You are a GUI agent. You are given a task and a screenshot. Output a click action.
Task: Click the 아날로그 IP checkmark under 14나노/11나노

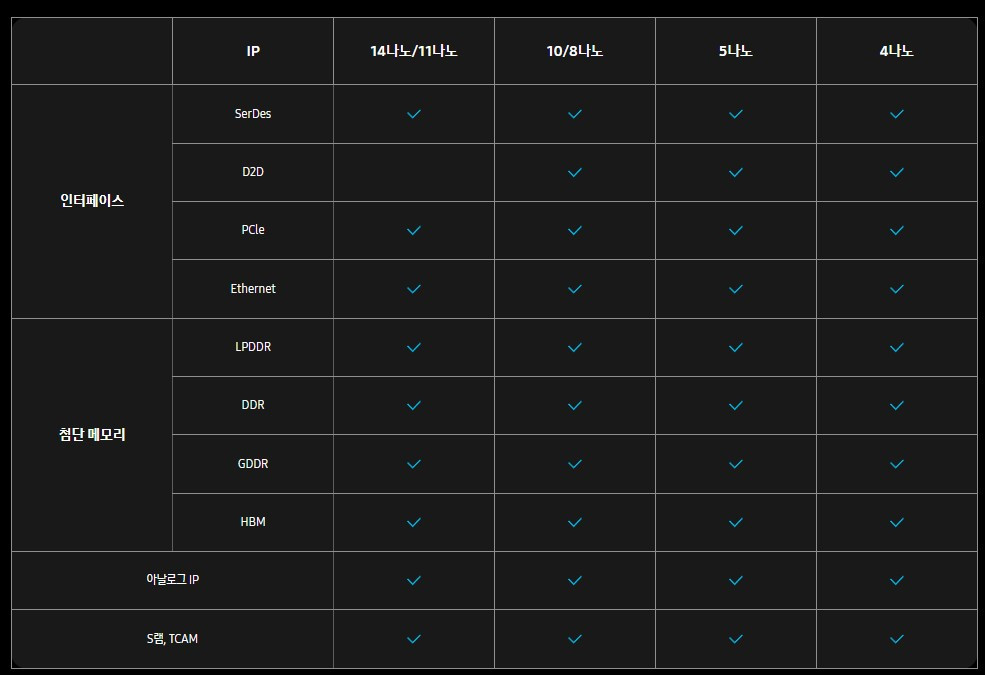pos(414,580)
